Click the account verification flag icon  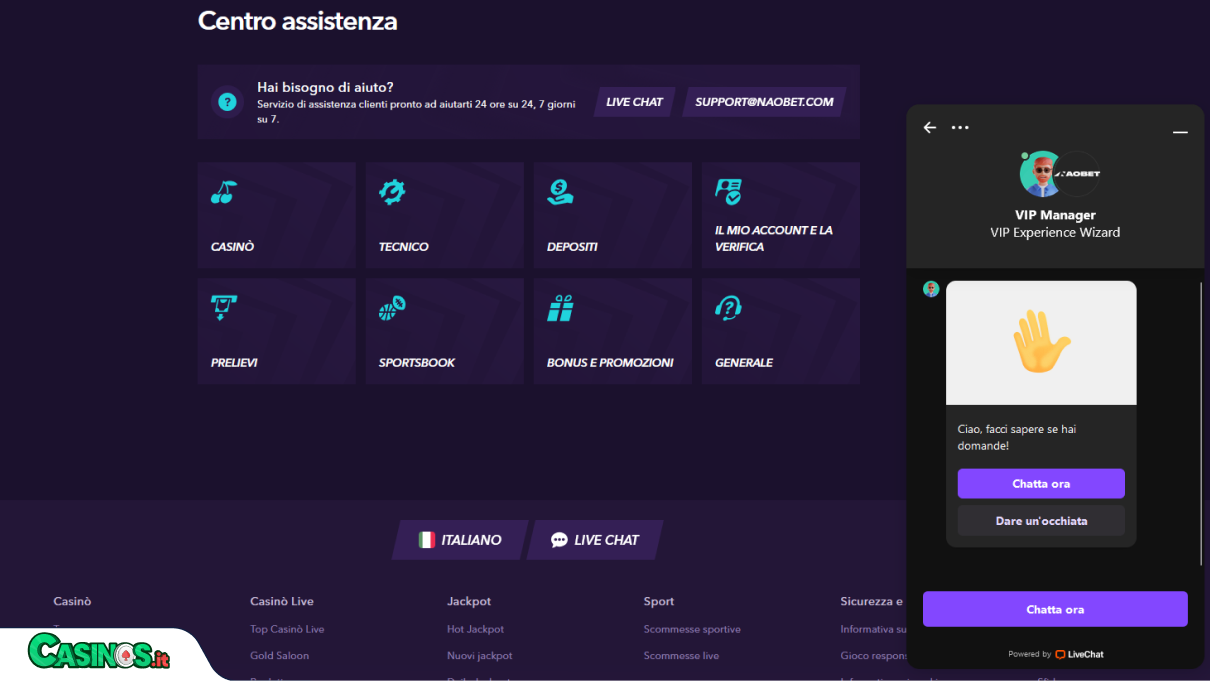pos(728,192)
